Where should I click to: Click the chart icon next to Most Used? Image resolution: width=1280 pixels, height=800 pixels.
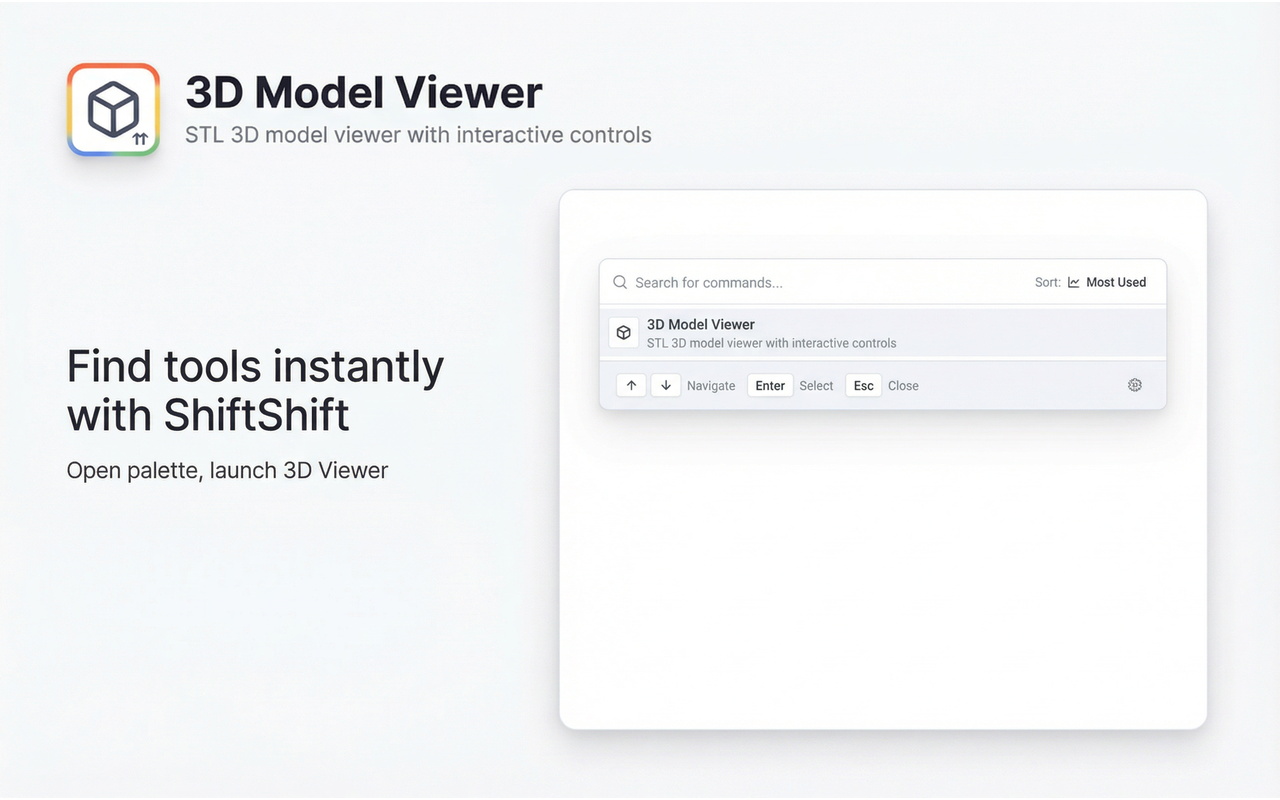tap(1074, 283)
